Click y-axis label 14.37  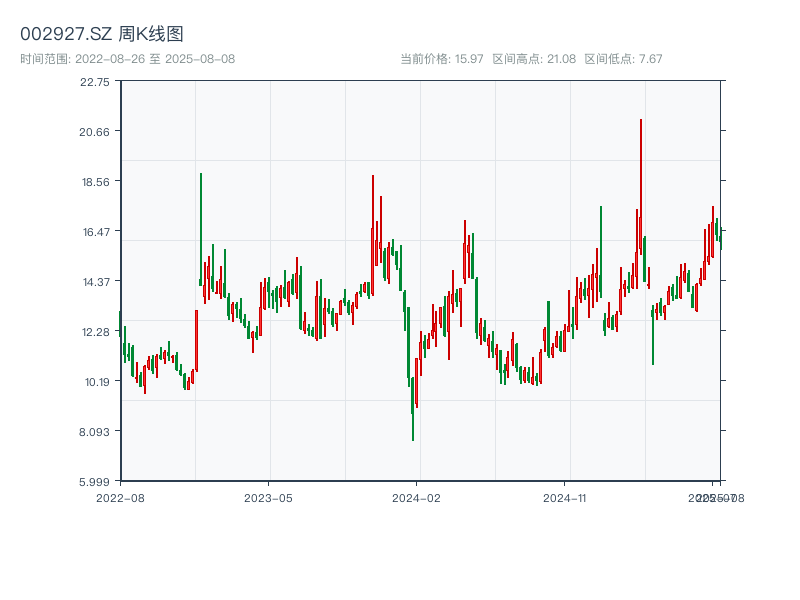click(96, 282)
